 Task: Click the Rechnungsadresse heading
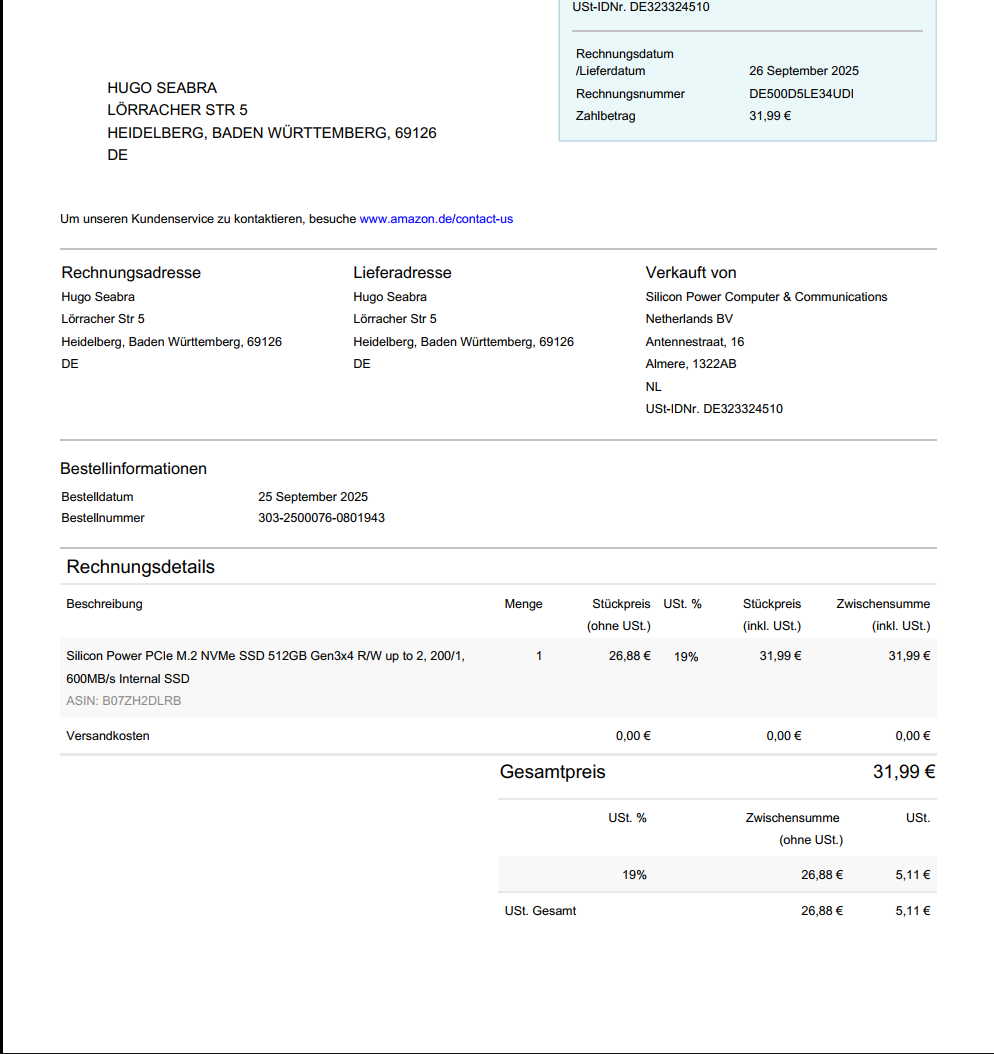pos(131,273)
